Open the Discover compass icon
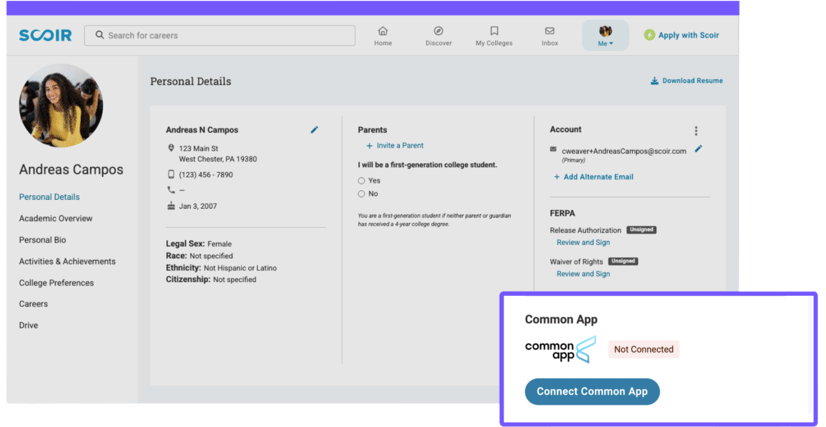Screen dimensions: 826x427 click(438, 32)
